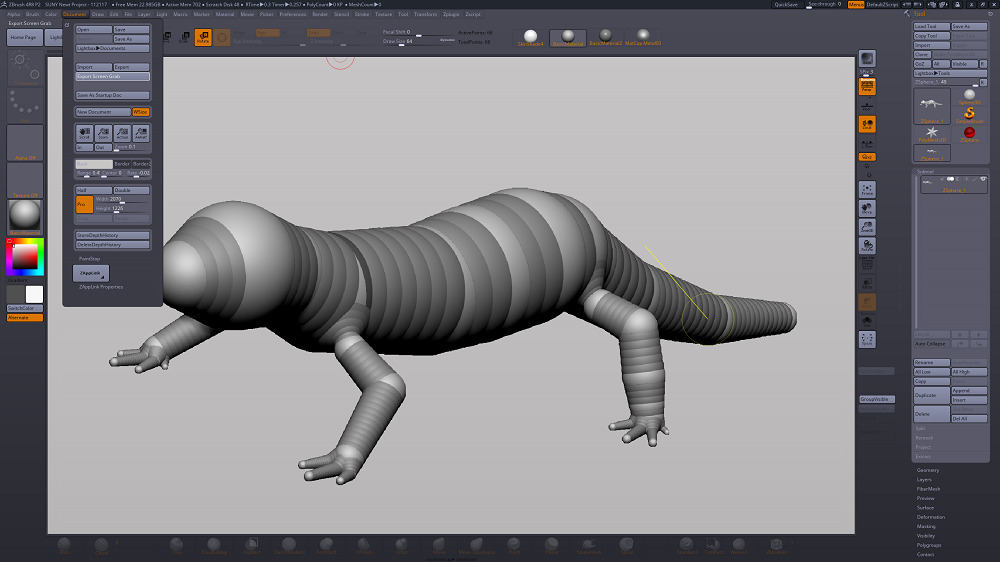Click the Zoom document icon
Image resolution: width=1000 pixels, height=562 pixels.
click(x=103, y=133)
